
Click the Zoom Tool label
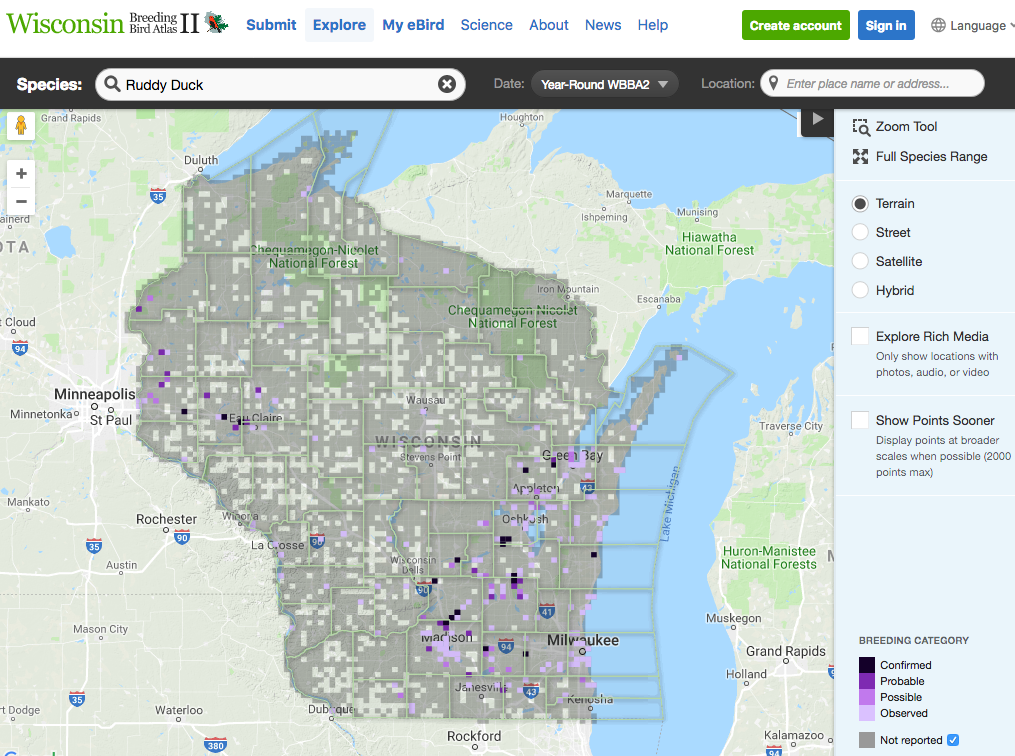[906, 127]
